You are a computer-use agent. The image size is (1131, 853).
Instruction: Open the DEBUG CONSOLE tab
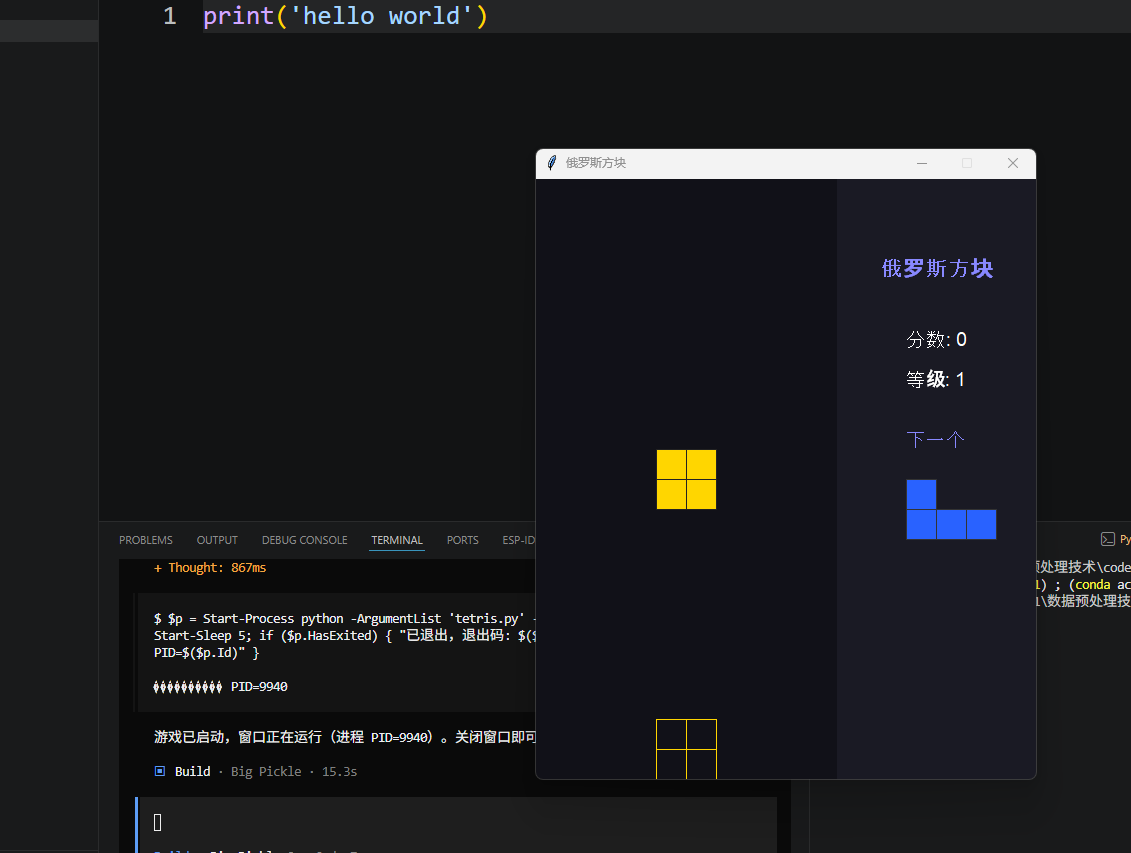(x=304, y=540)
